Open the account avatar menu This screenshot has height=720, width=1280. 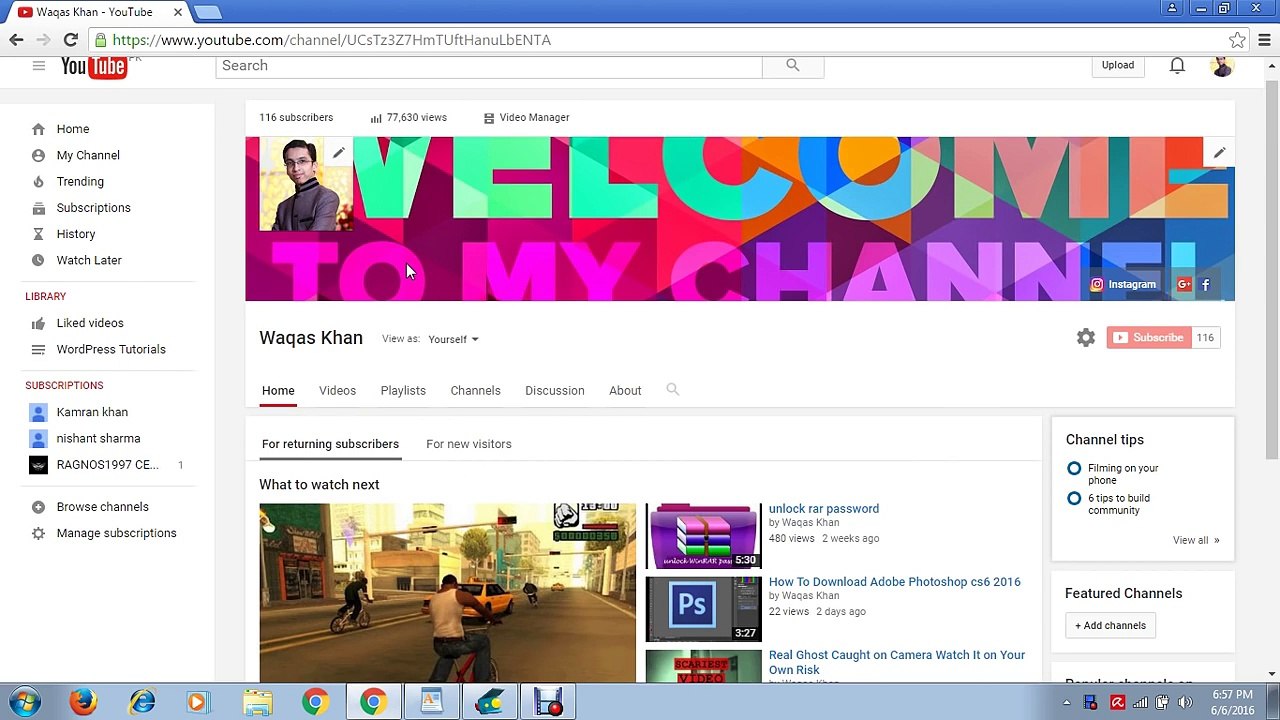coord(1222,66)
